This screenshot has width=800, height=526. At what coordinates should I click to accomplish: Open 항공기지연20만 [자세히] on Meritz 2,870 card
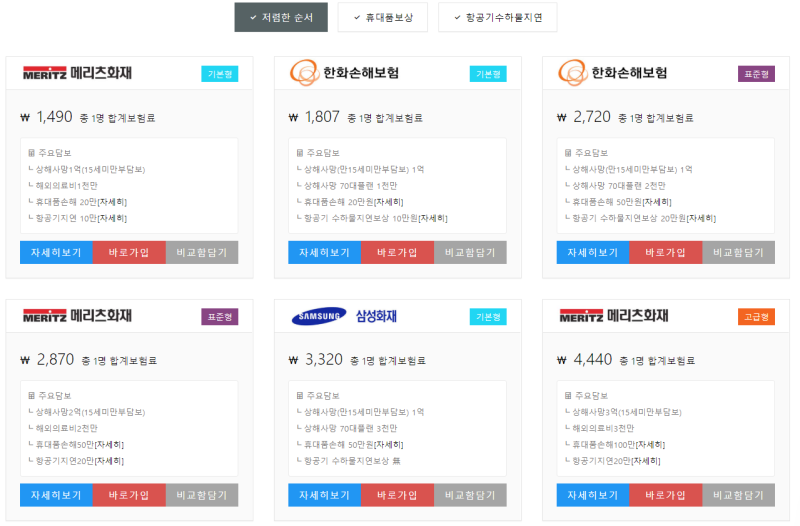(x=110, y=461)
